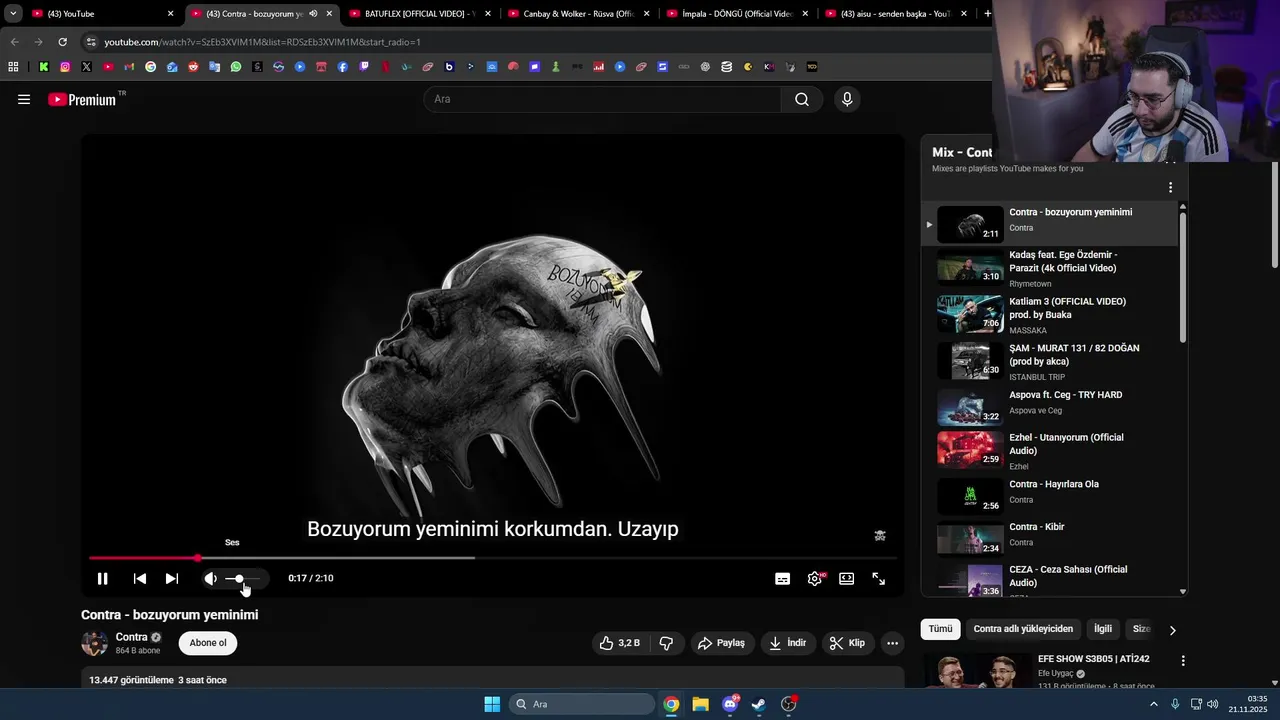Mute the Contra tab via its speaker icon
This screenshot has width=1280, height=720.
click(313, 14)
